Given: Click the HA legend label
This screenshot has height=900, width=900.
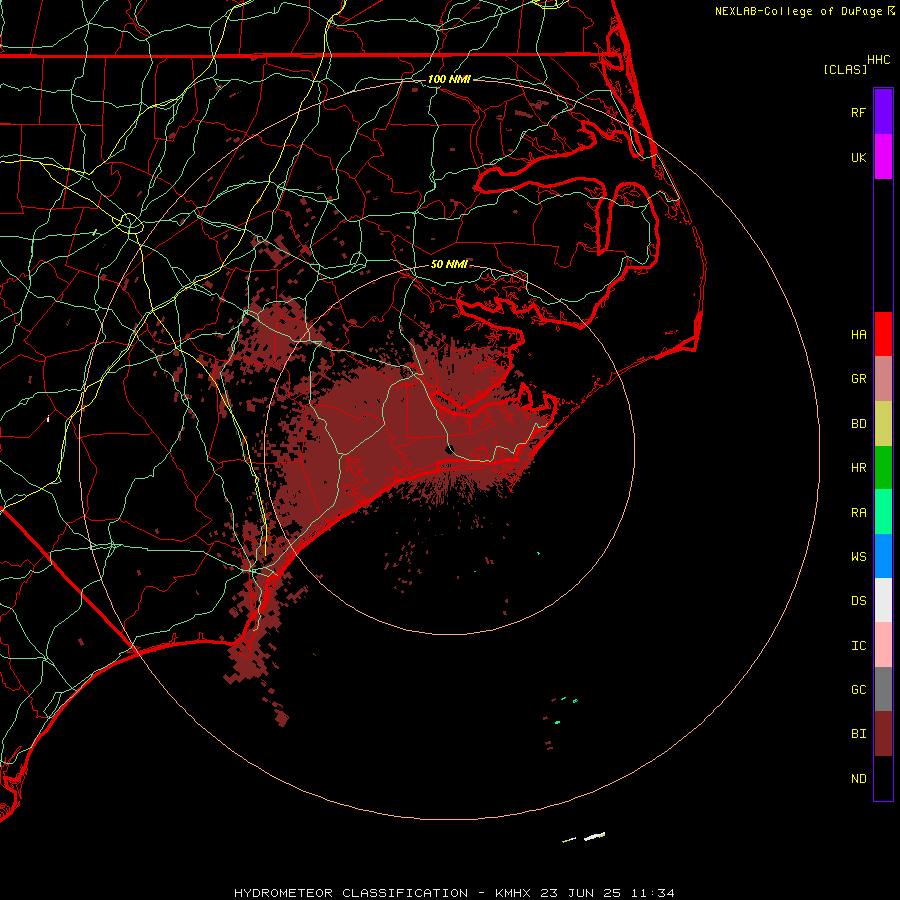Looking at the screenshot, I should point(858,335).
